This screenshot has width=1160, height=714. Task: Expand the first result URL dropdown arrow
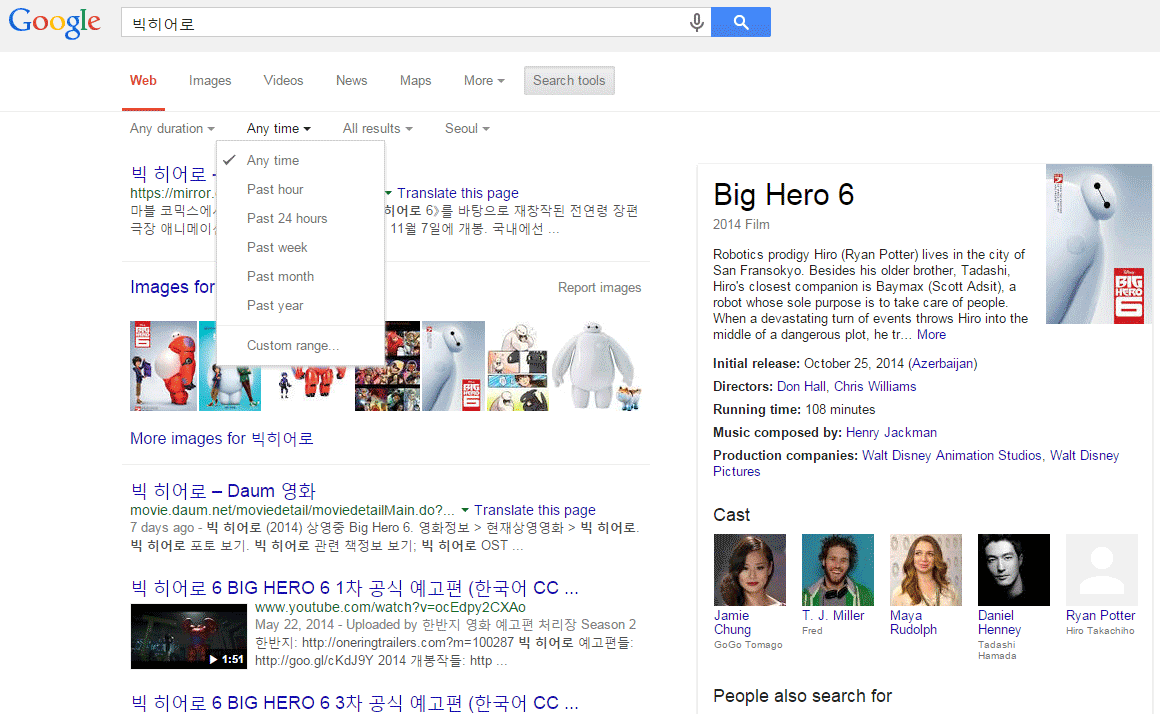(x=388, y=193)
